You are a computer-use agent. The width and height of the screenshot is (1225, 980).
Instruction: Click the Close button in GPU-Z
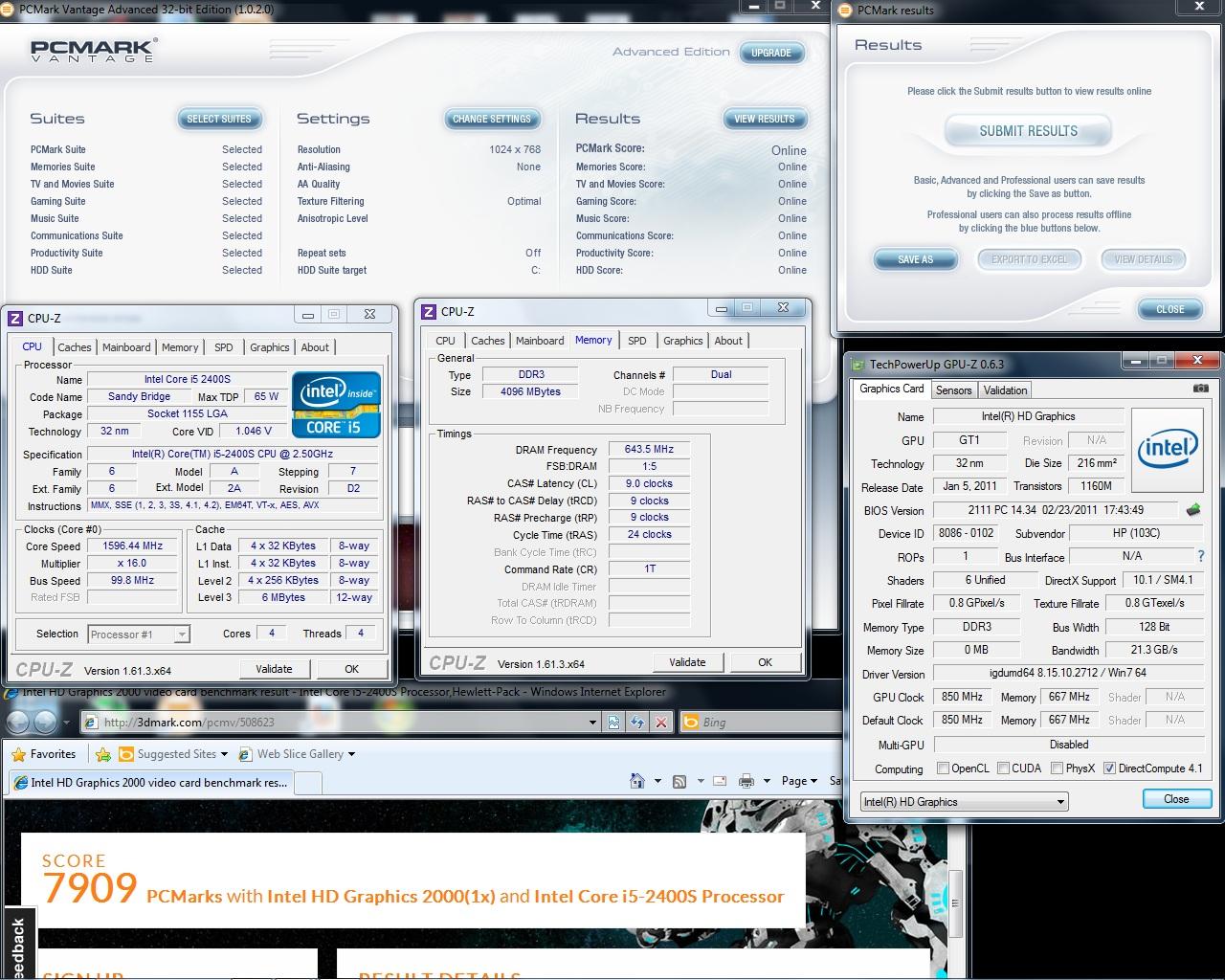coord(1176,799)
